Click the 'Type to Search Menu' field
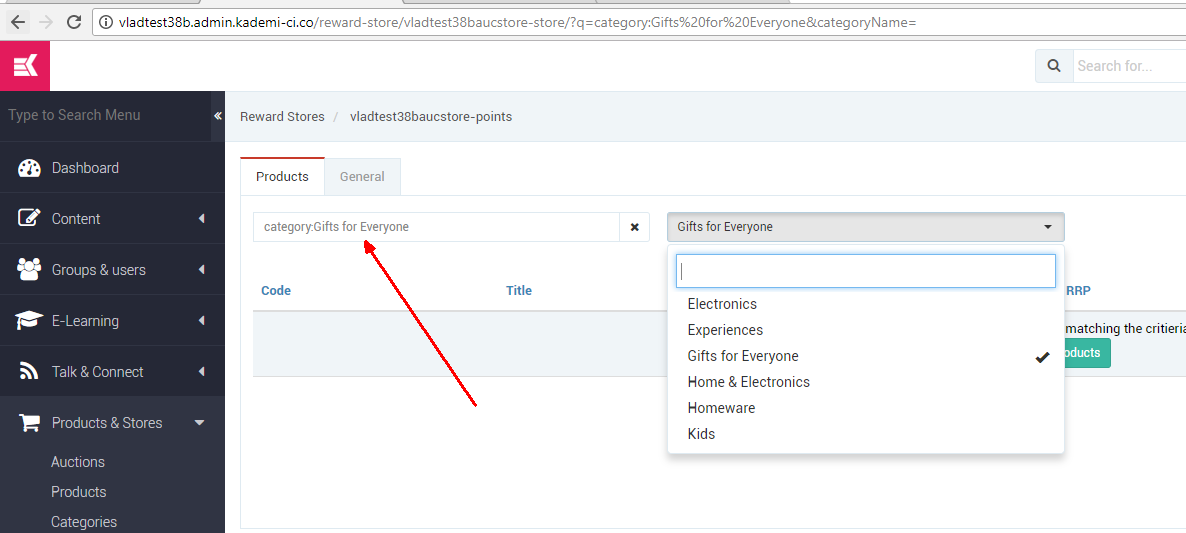 click(105, 116)
